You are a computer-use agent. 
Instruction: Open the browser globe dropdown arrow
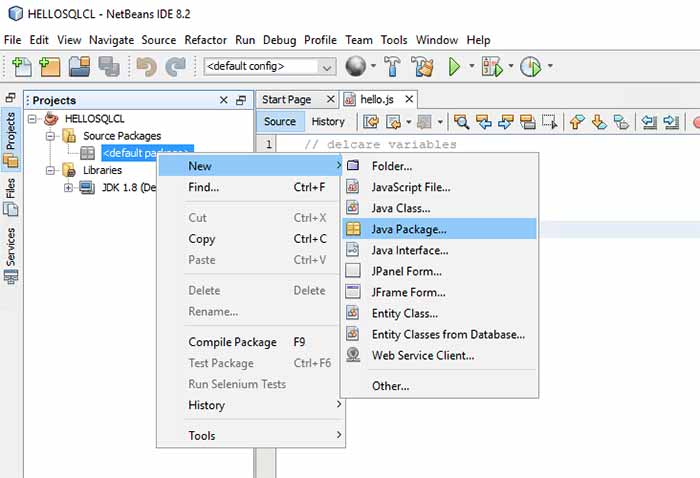pos(373,66)
